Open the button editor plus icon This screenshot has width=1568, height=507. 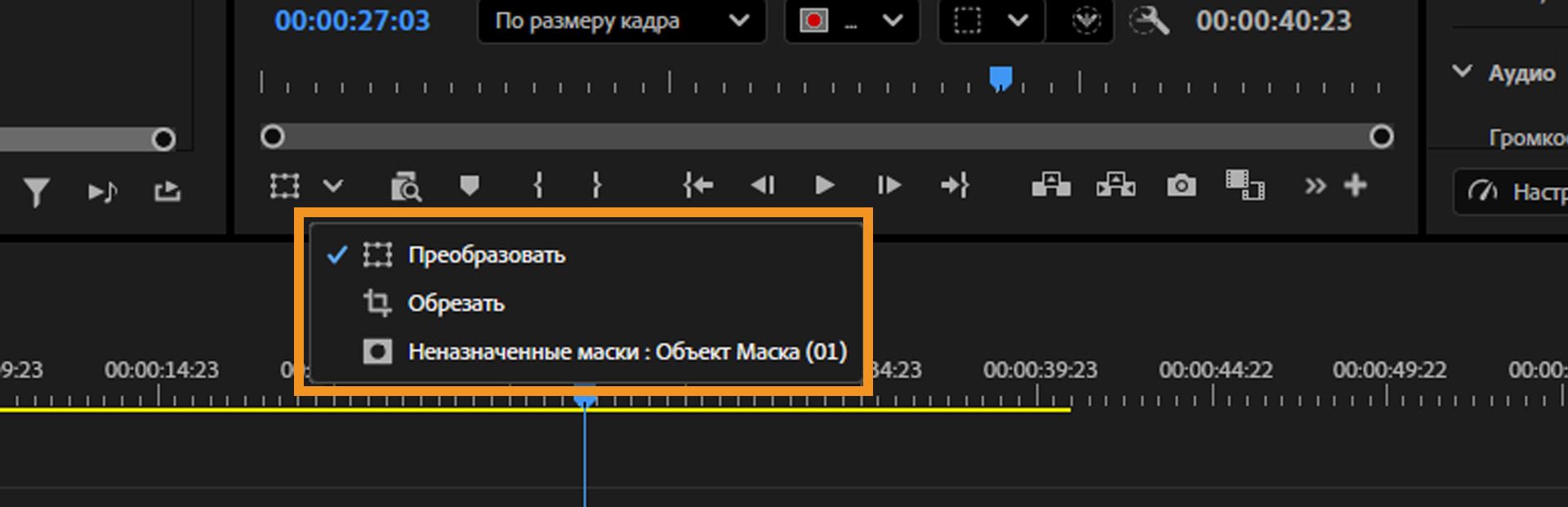point(1356,185)
